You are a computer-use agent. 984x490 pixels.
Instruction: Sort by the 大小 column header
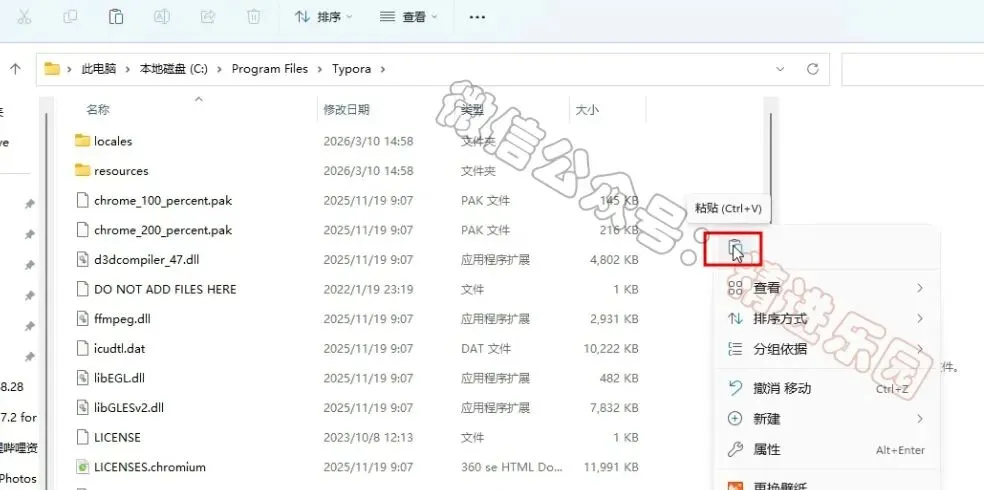[587, 110]
